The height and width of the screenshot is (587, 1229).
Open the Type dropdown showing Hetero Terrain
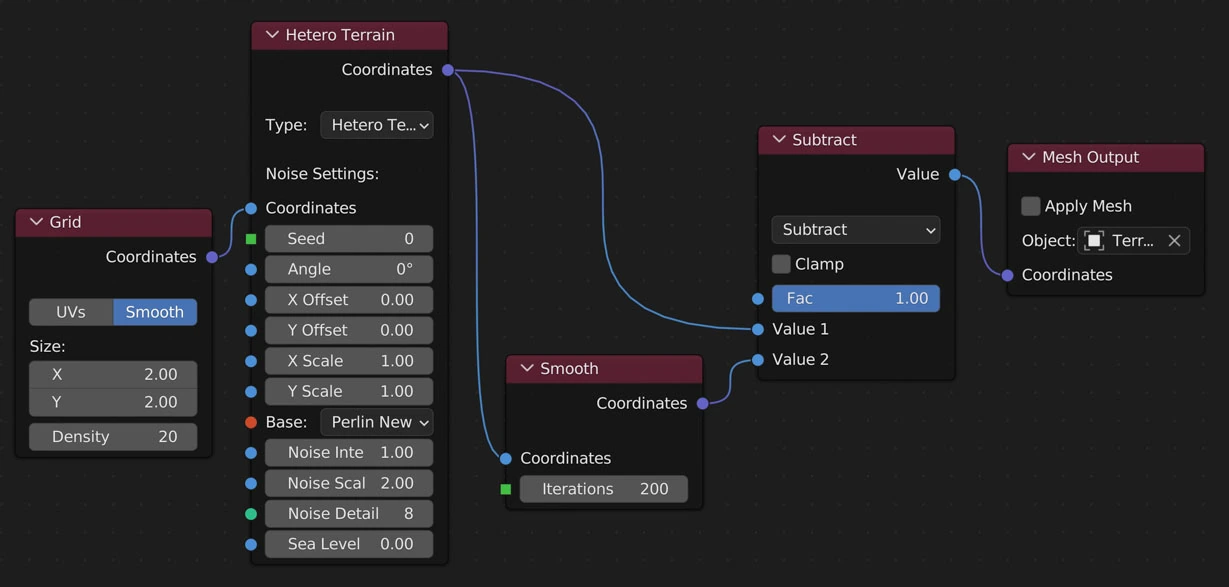(377, 125)
